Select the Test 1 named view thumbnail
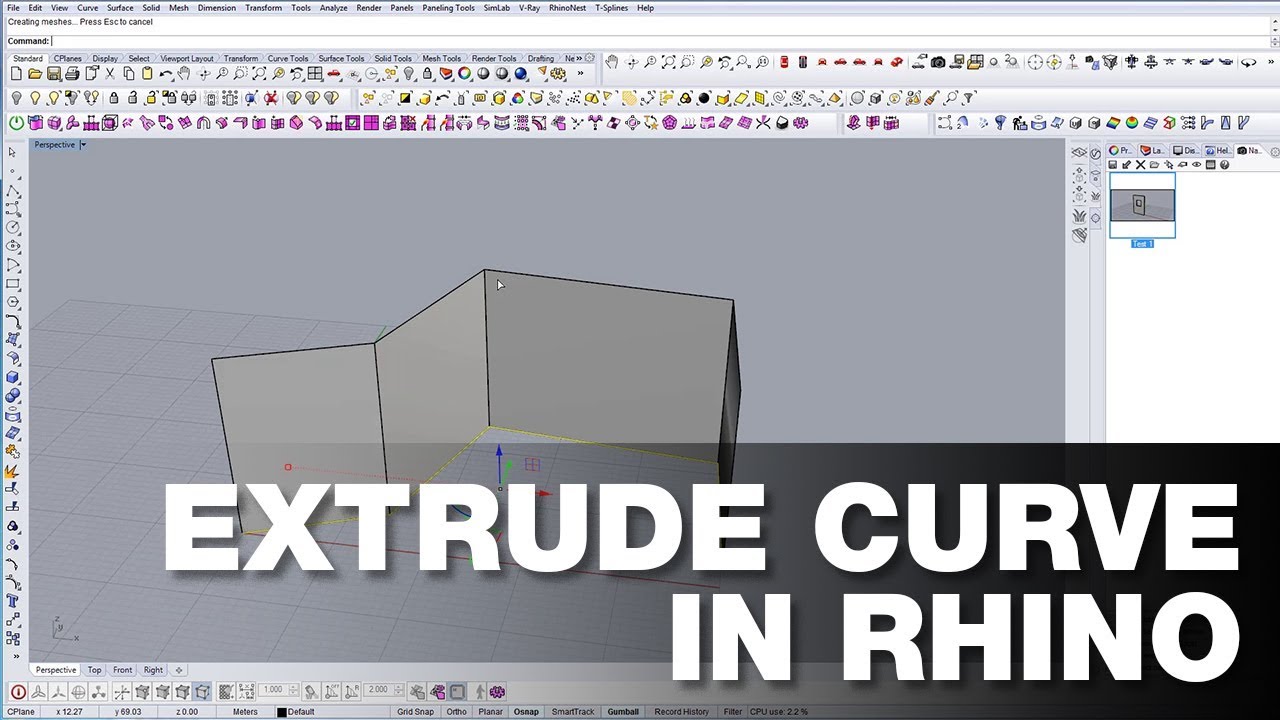 point(1142,206)
